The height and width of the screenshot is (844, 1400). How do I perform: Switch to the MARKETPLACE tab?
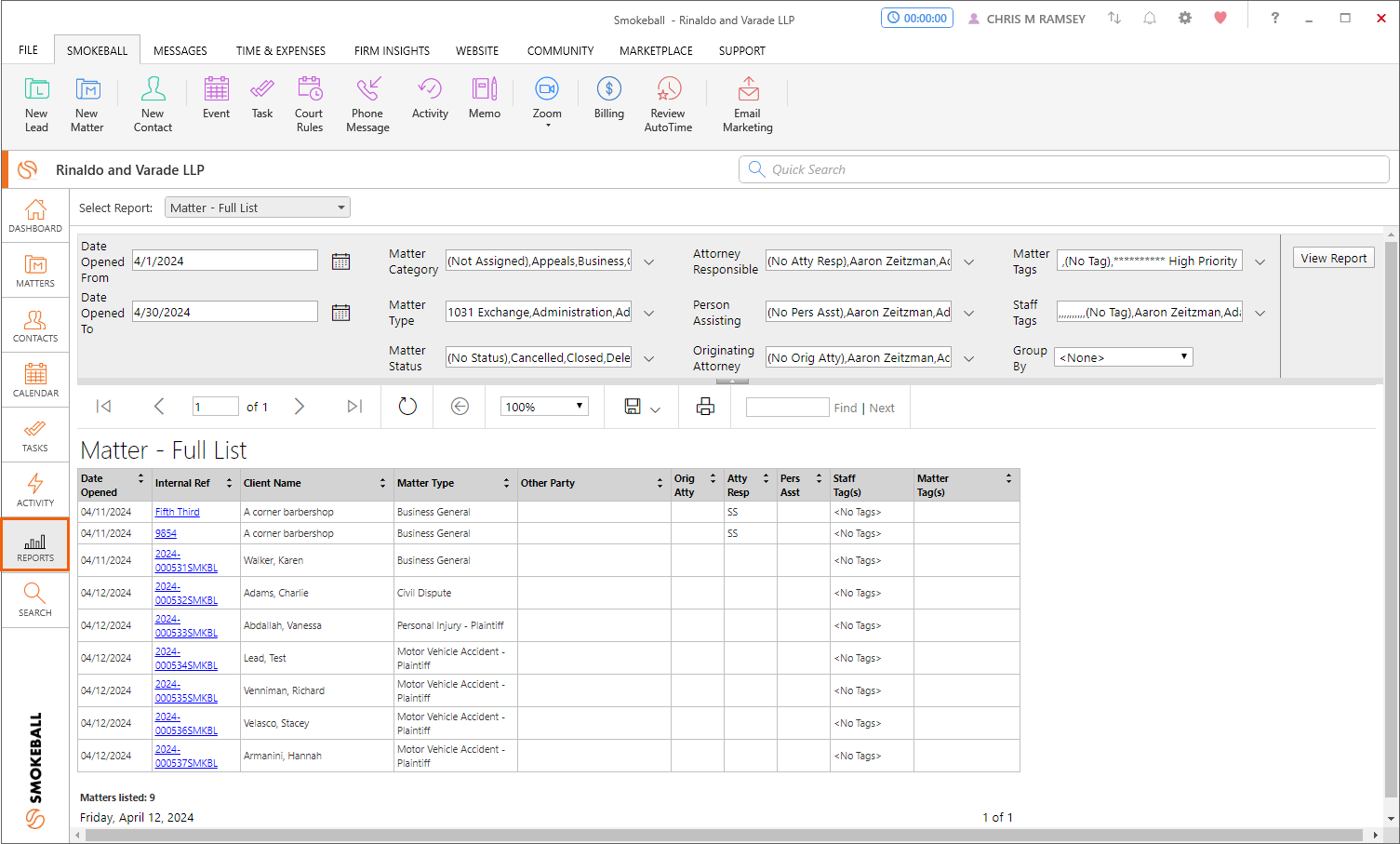pyautogui.click(x=656, y=50)
